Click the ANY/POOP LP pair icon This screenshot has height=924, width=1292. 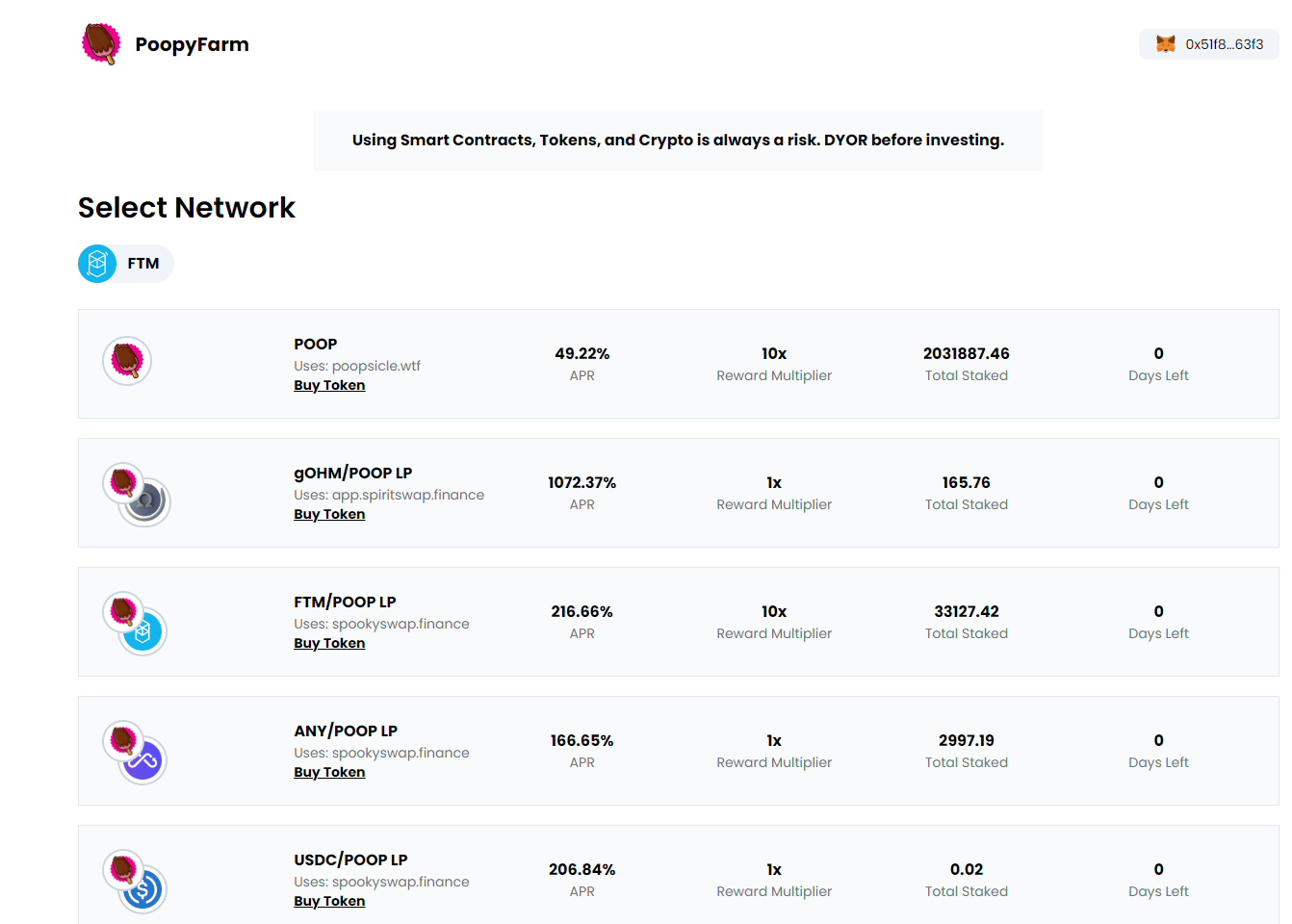point(135,753)
